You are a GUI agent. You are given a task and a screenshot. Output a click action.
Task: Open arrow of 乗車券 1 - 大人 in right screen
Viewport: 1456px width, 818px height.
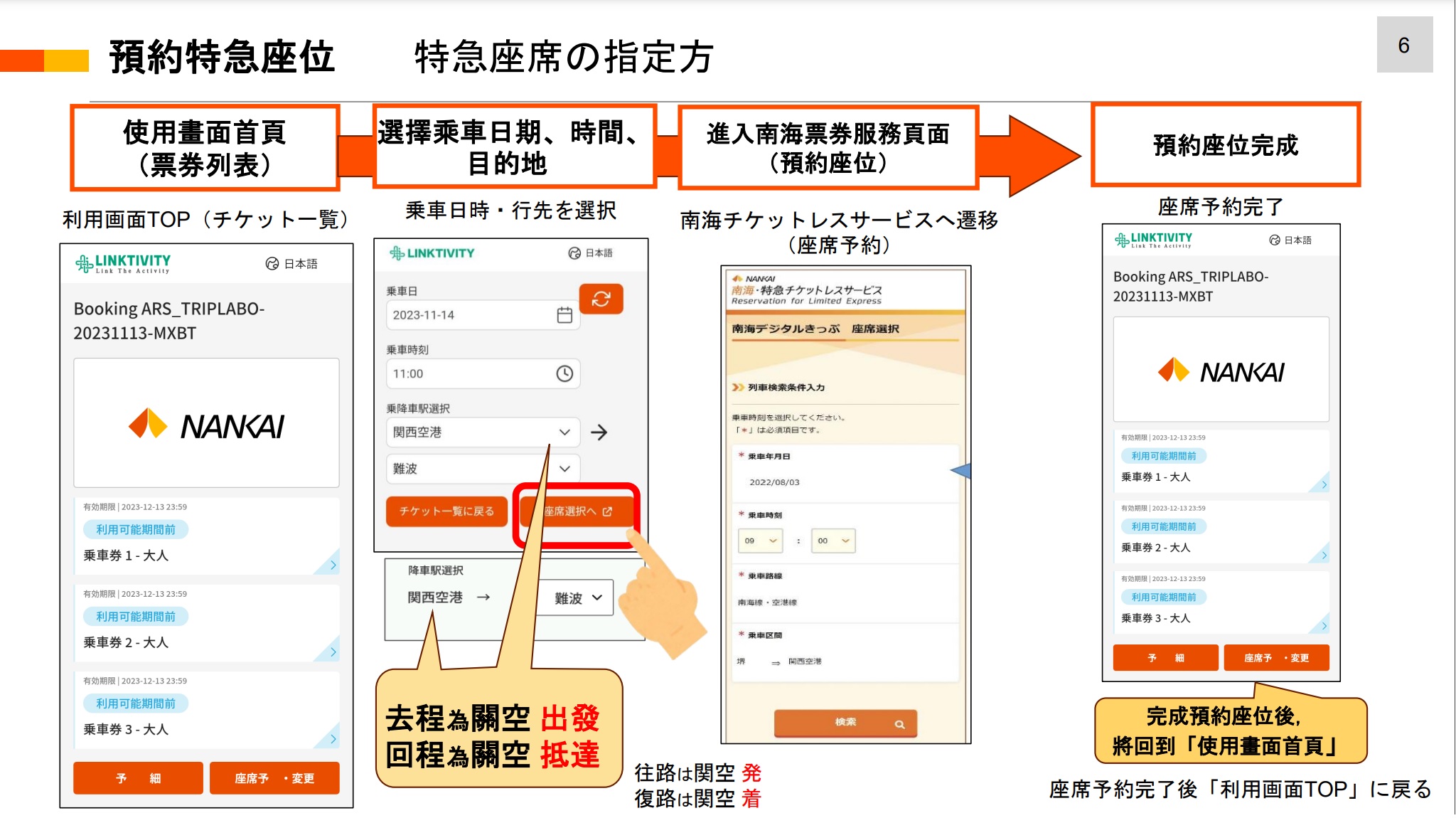click(x=1324, y=485)
